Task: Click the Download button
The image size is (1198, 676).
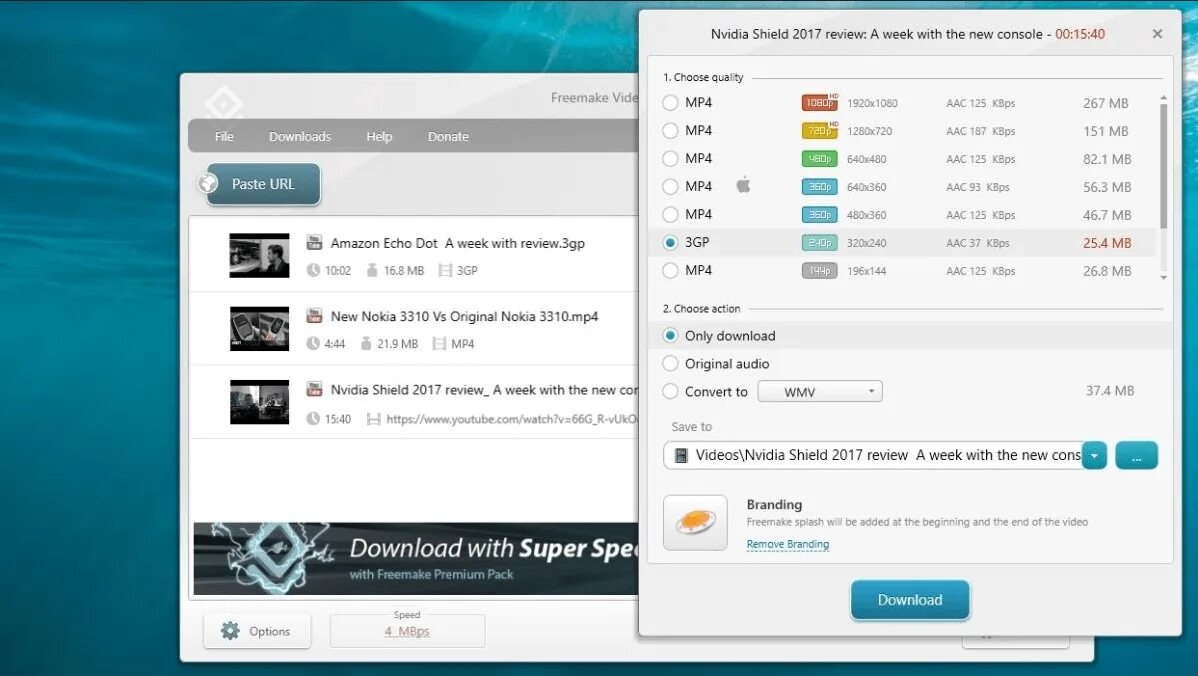Action: tap(909, 600)
